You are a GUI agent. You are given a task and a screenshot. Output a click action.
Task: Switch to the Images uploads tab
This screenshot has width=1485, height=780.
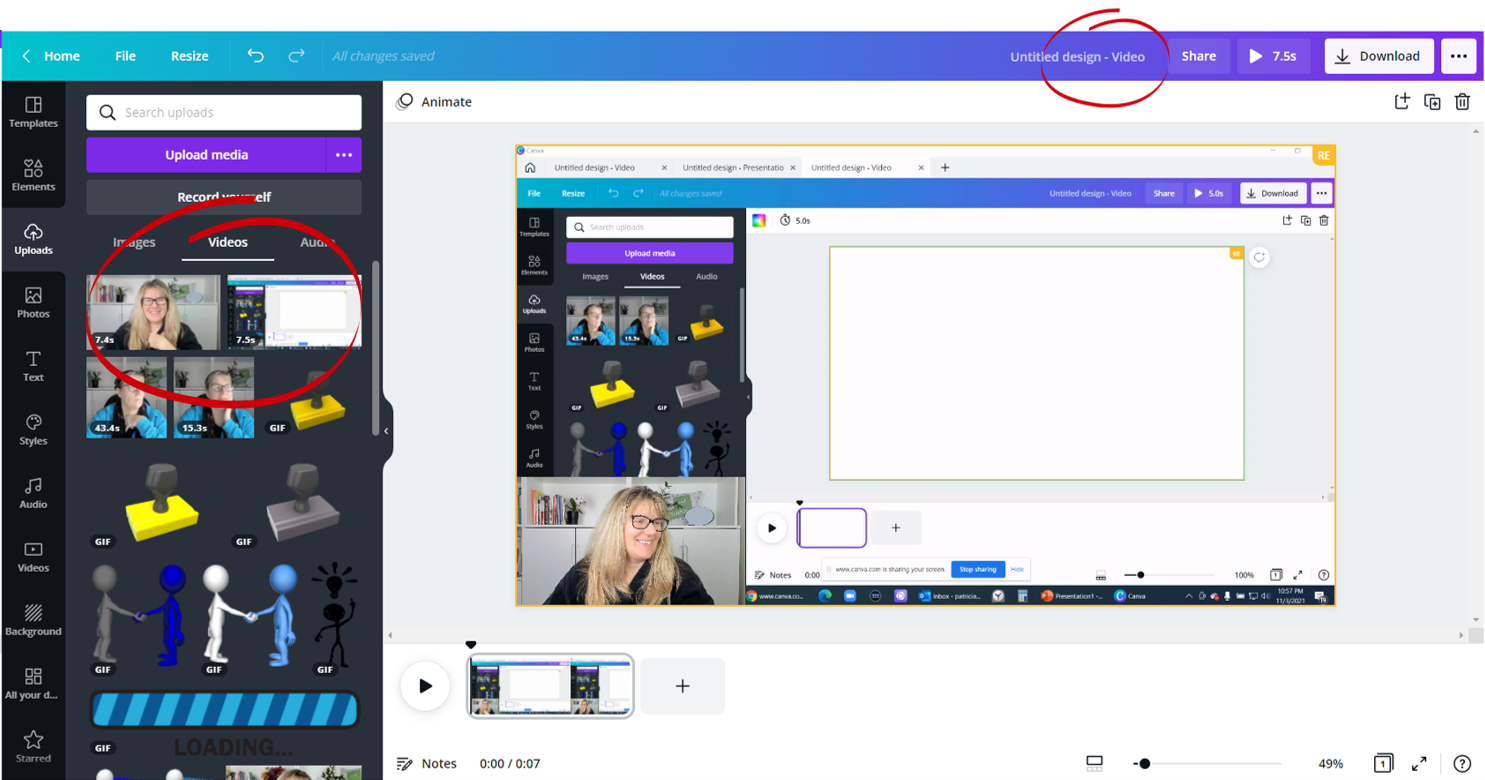pos(134,242)
